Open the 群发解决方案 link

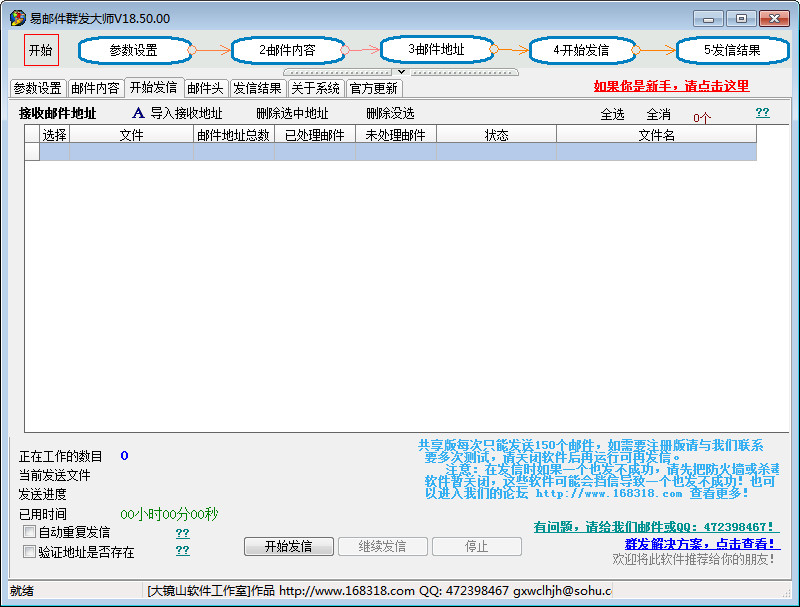coord(700,543)
